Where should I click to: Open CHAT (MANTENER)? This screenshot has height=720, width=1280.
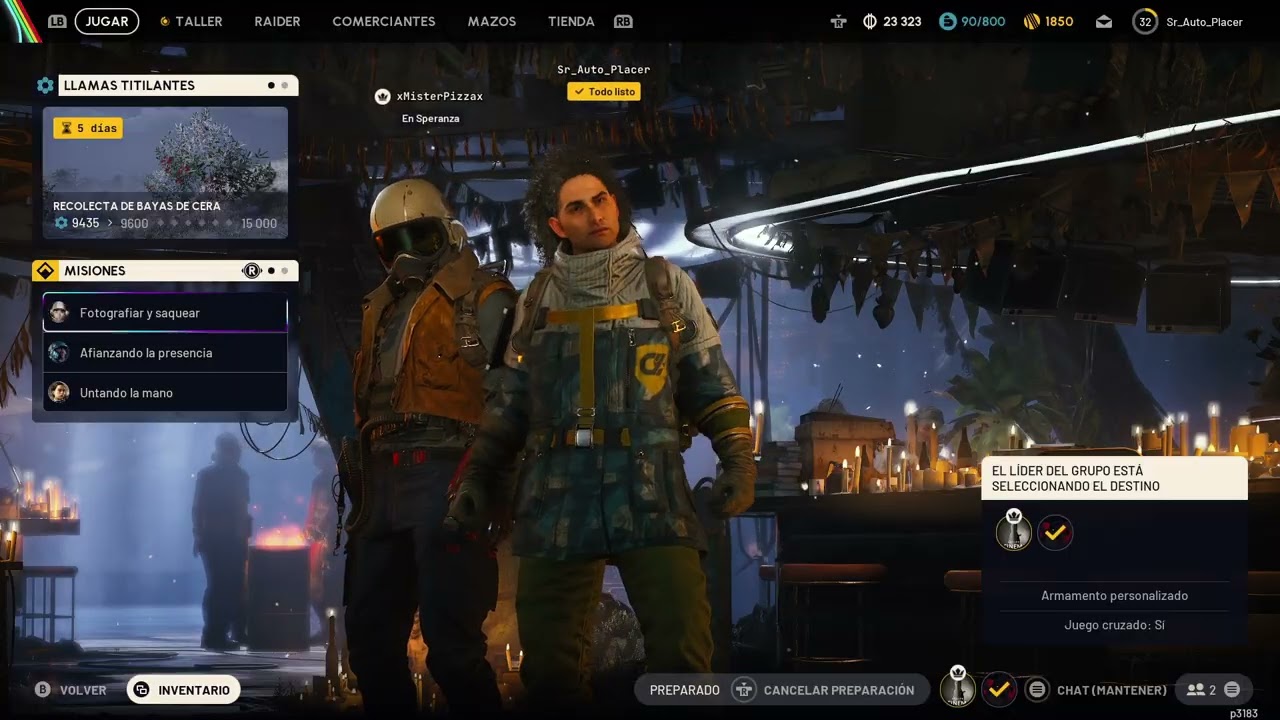click(1112, 690)
